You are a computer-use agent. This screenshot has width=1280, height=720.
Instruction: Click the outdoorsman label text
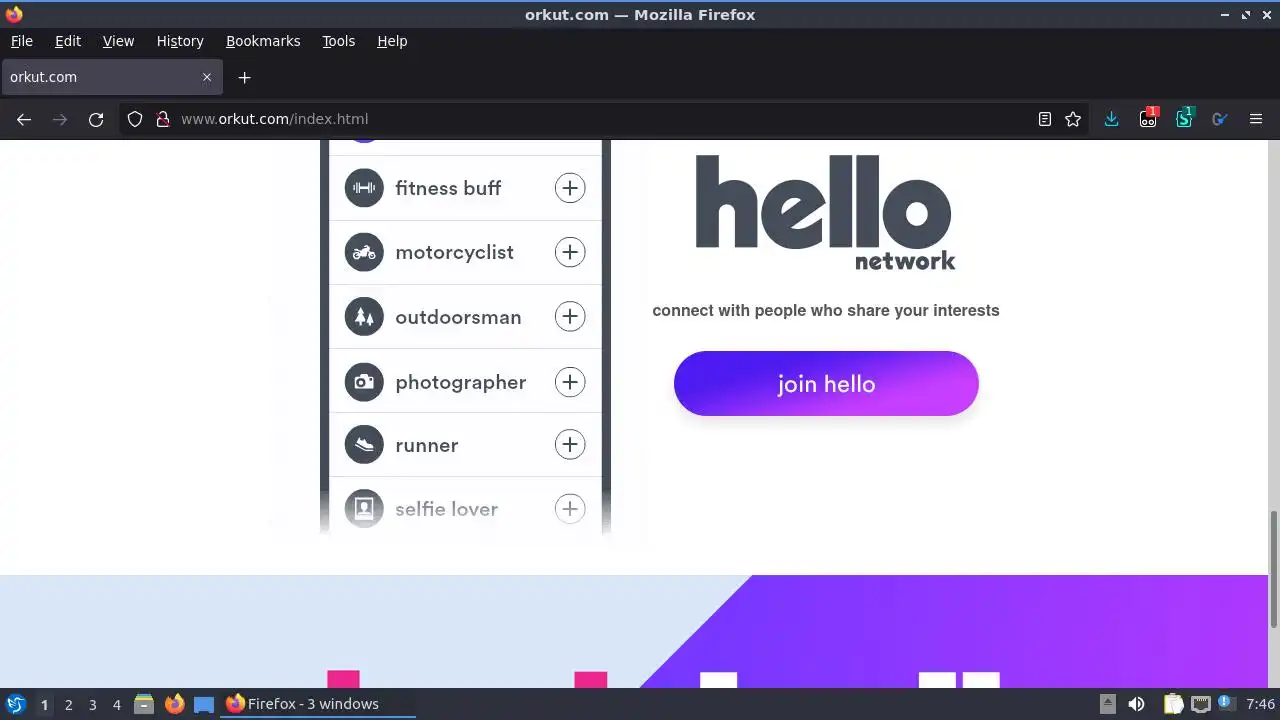458,317
